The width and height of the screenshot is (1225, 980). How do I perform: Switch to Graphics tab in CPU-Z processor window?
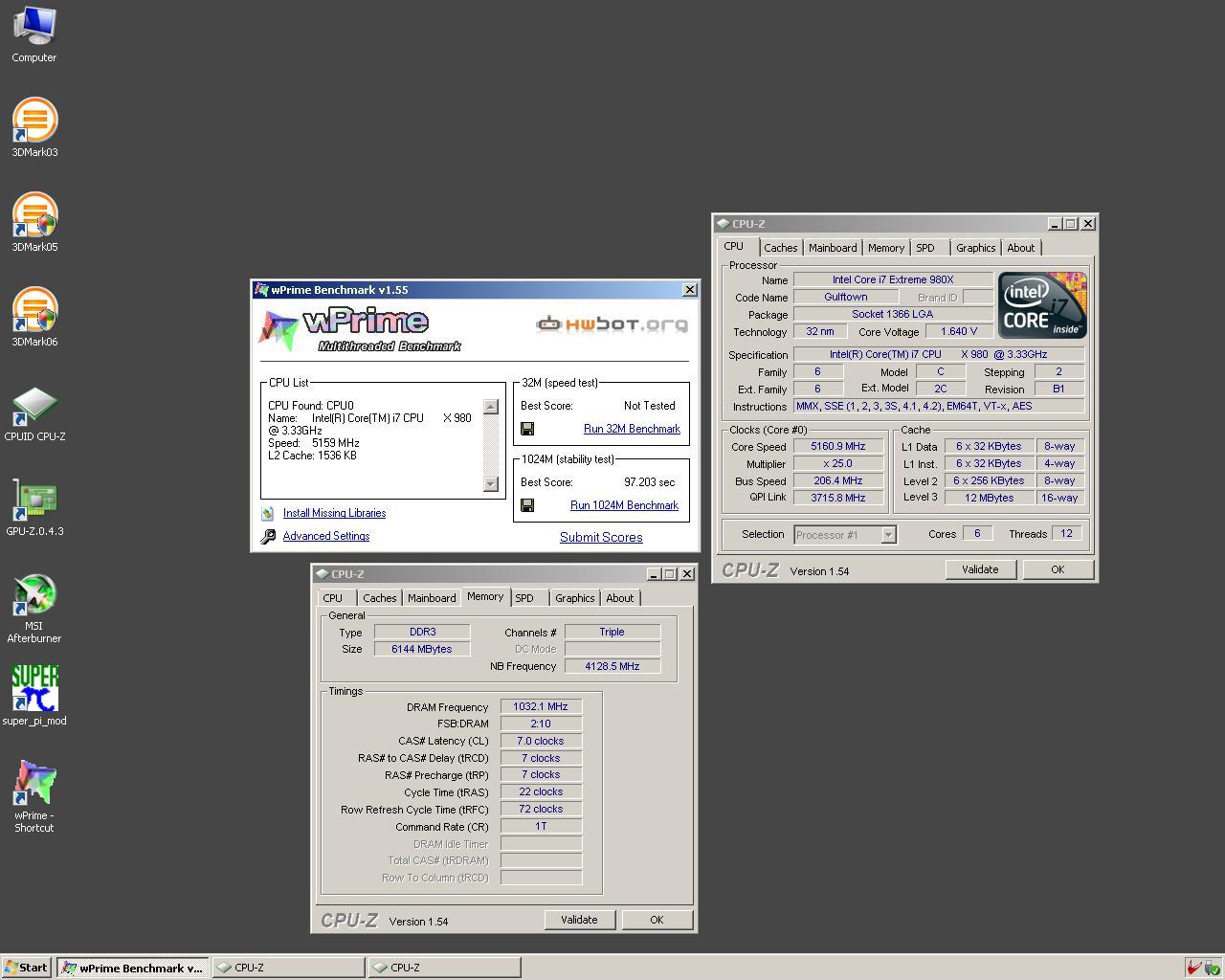tap(975, 248)
